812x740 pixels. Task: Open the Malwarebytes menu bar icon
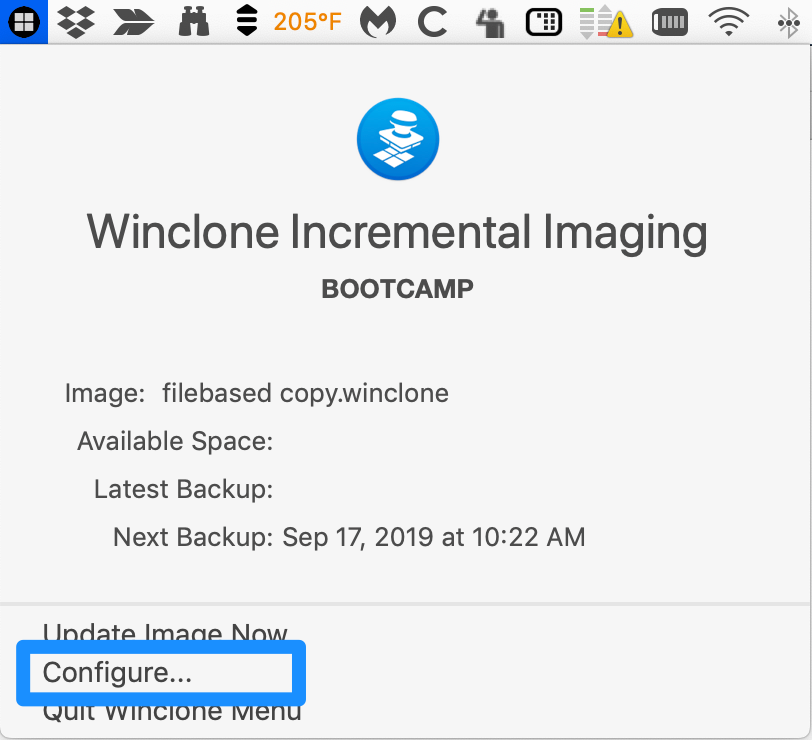click(378, 22)
